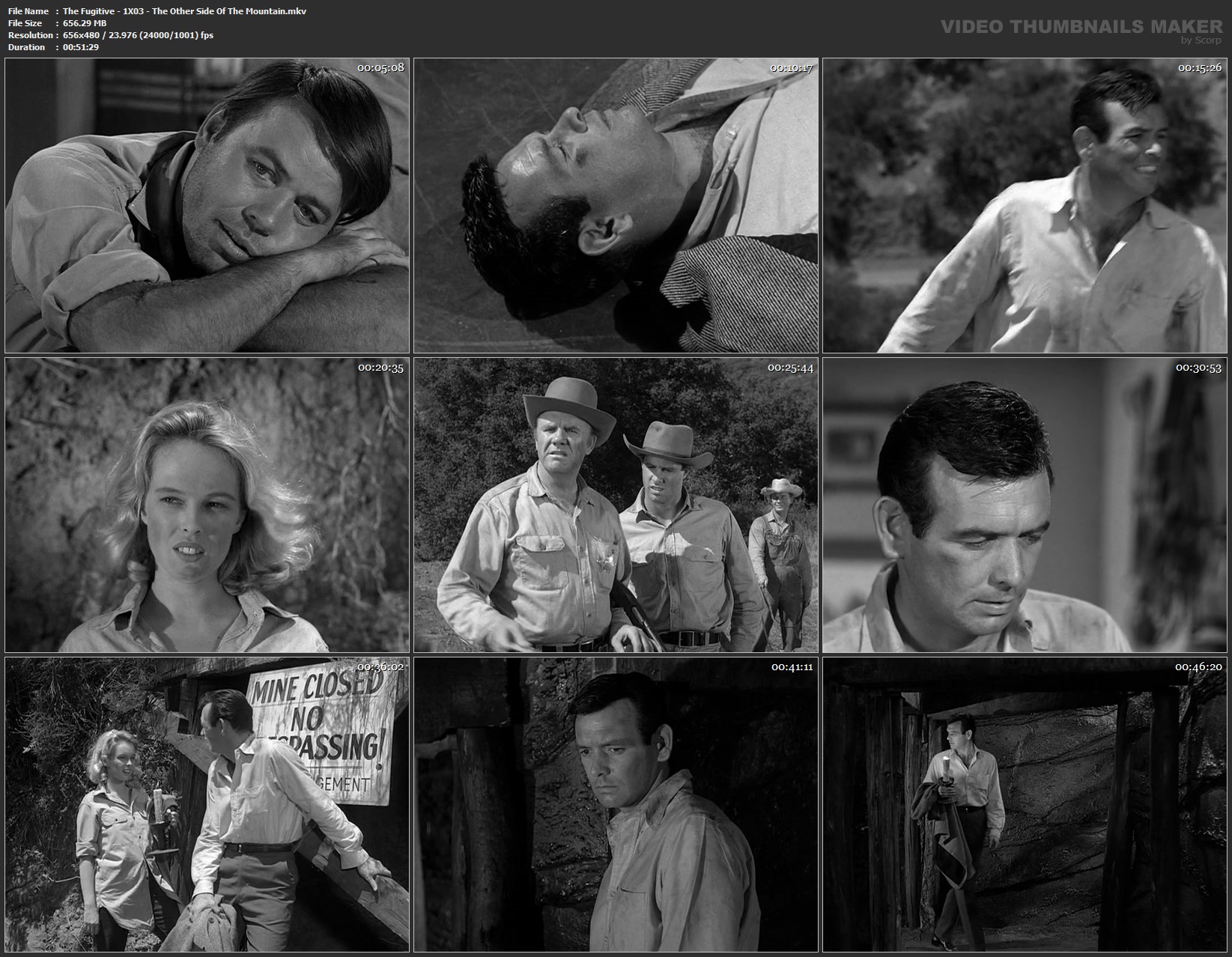
Task: Click the mine tunnel frame at 00:46:20
Action: point(1025,805)
